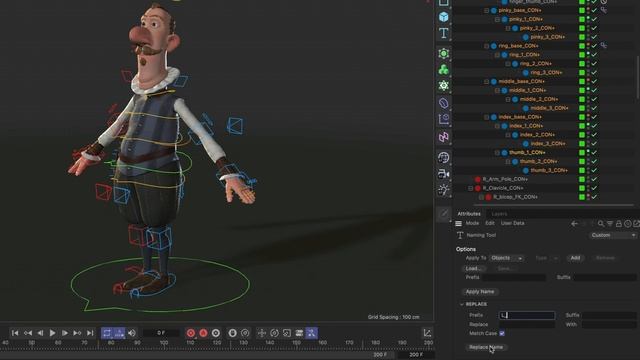Click the Load... button
Screen dimensions: 640x360
[x=473, y=269]
